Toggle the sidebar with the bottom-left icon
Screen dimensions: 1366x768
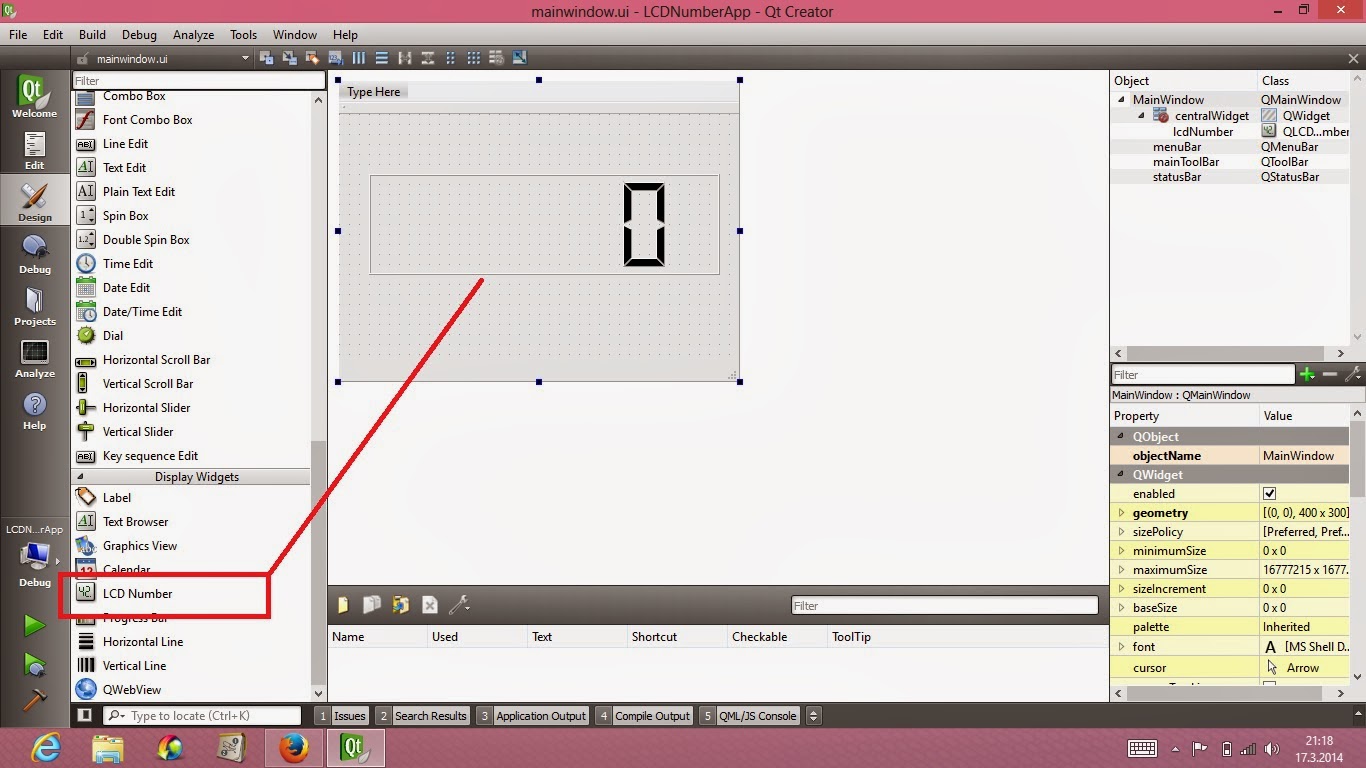85,715
